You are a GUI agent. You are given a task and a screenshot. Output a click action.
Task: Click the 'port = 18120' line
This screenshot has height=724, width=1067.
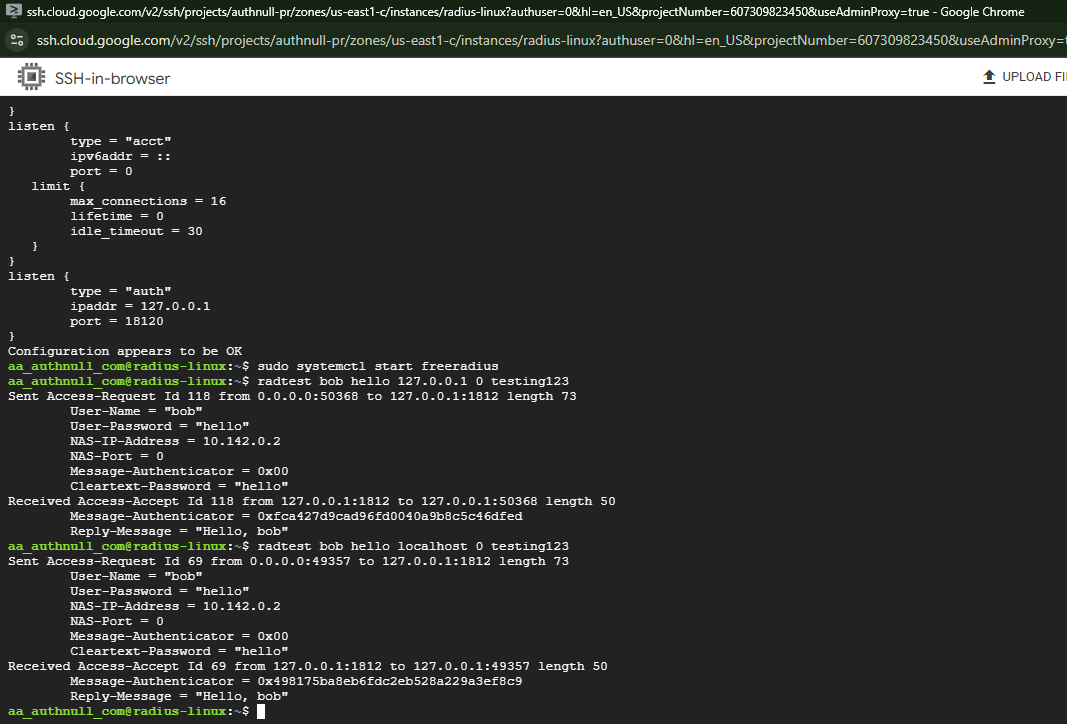coord(117,321)
